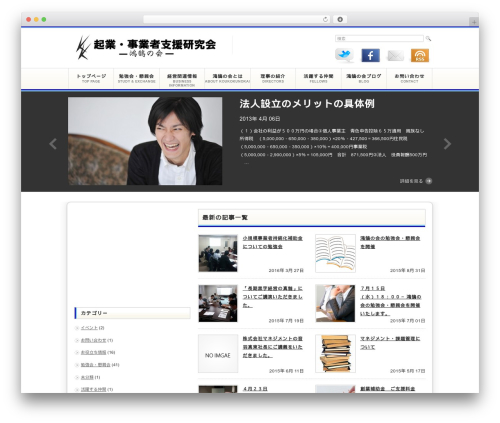Open the 4月23日 article link
The height and width of the screenshot is (423, 500).
coord(255,389)
